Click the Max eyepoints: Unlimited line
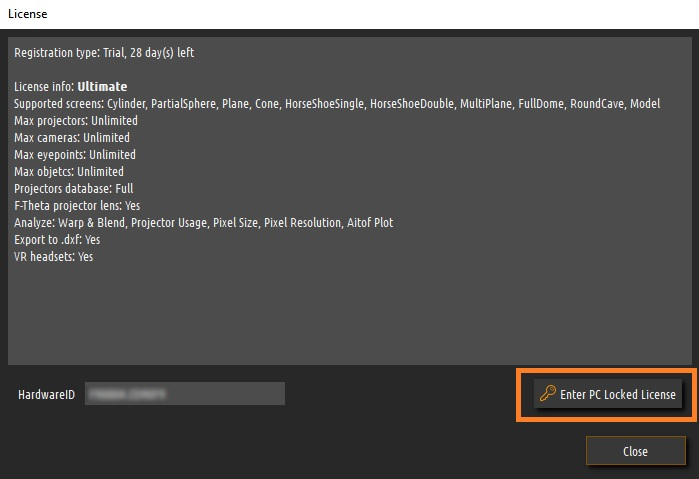This screenshot has width=699, height=479. (75, 154)
